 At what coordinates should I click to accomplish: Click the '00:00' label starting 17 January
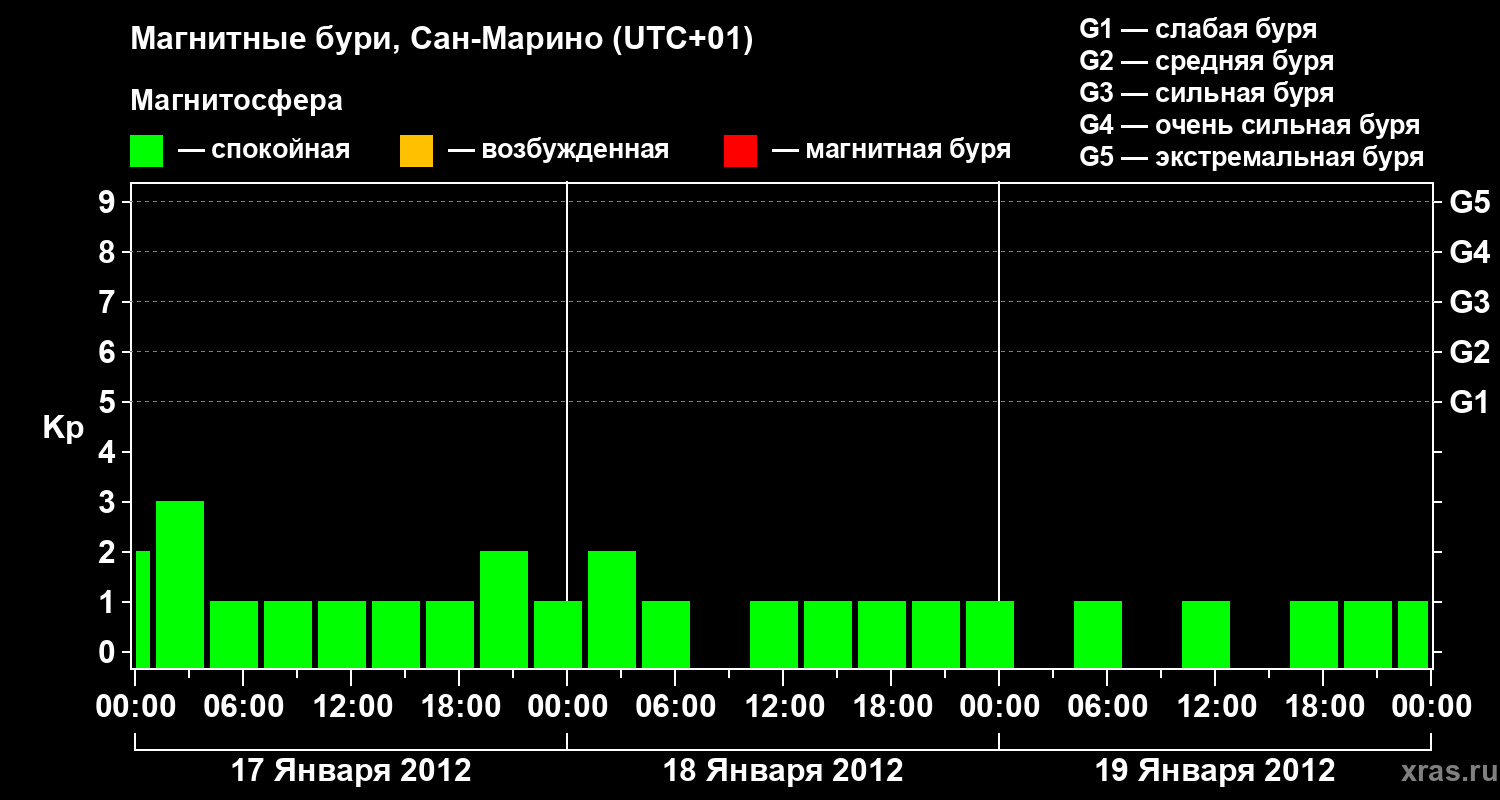135,707
